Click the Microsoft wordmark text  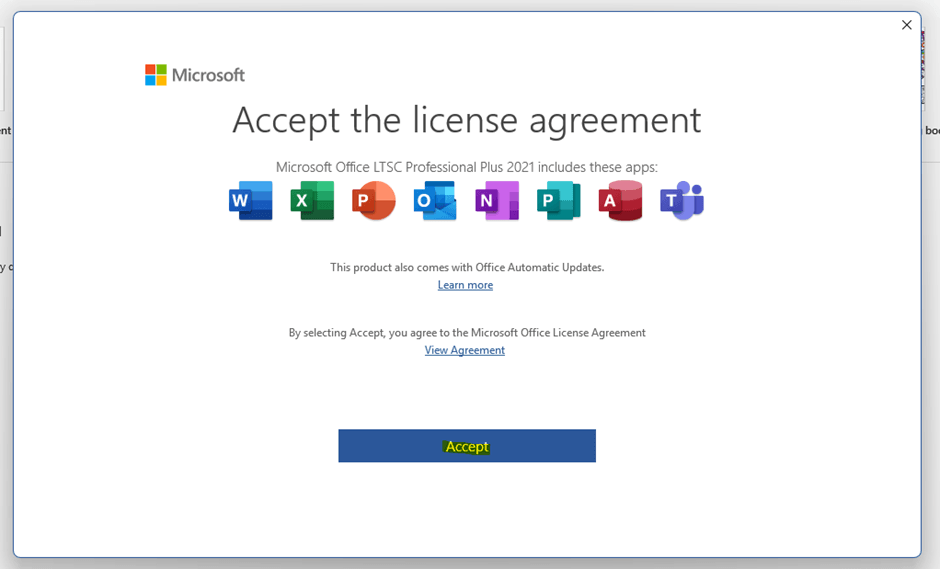[208, 75]
